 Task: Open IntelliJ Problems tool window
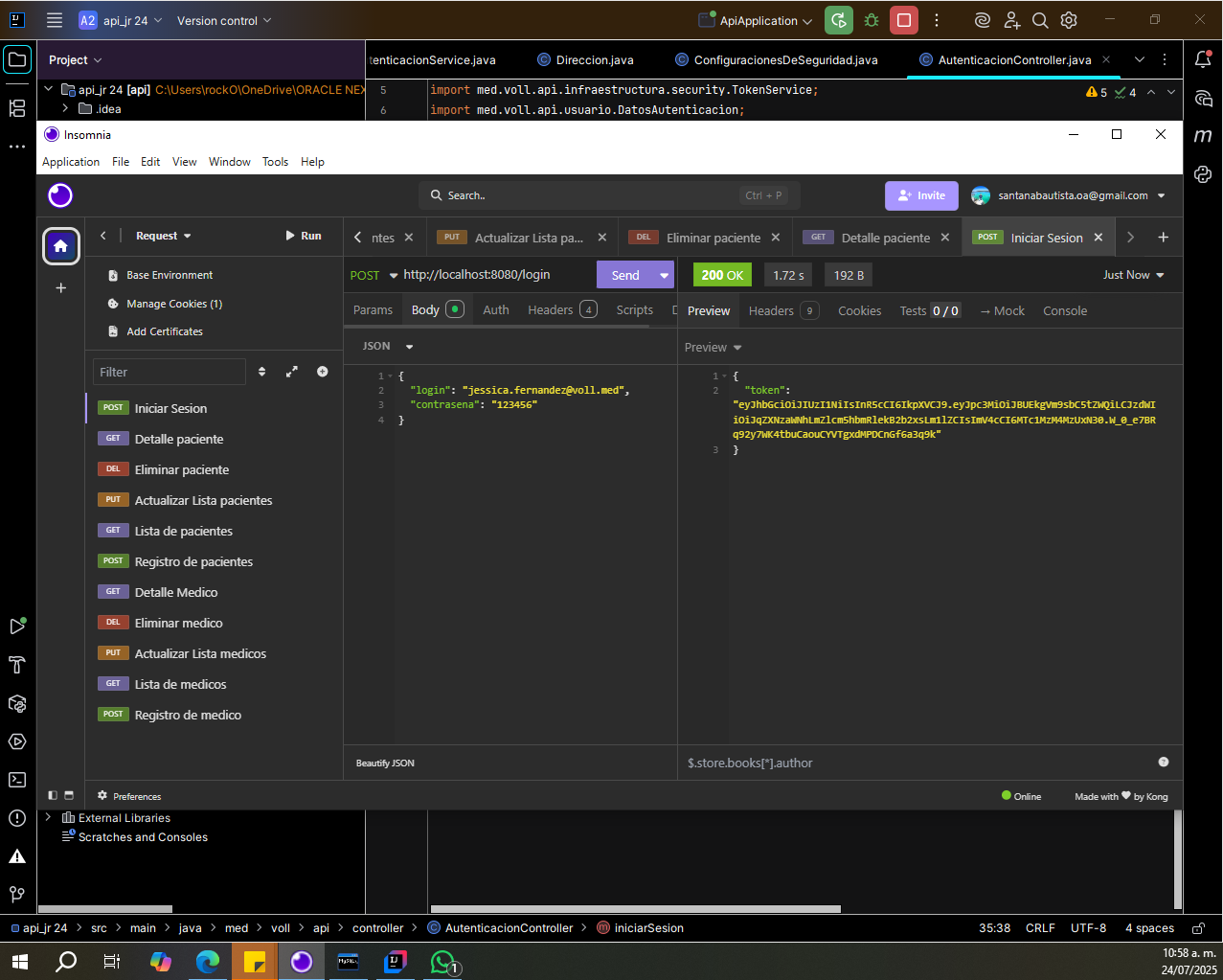point(17,818)
